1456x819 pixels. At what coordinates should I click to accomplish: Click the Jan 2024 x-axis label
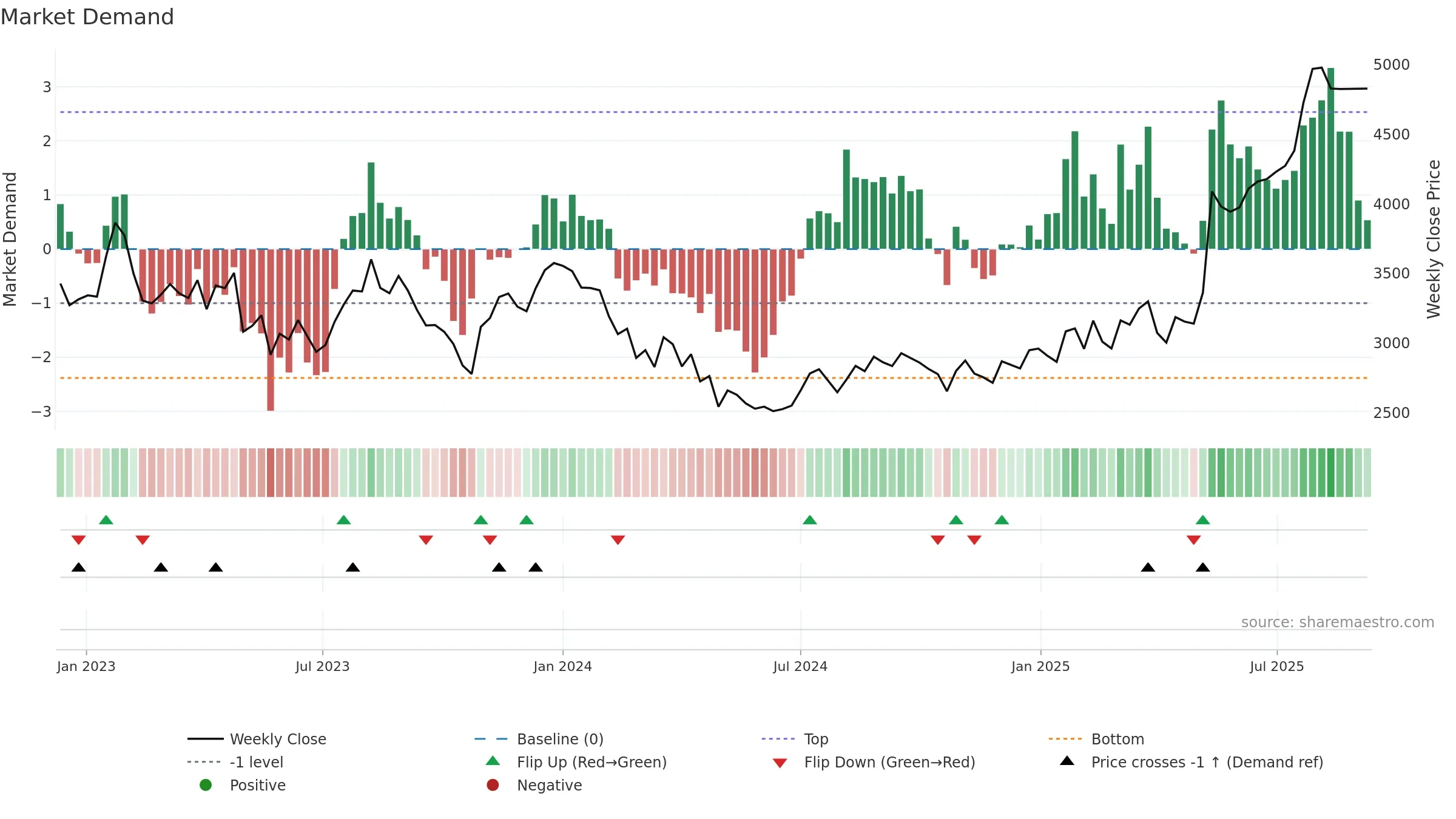point(563,667)
